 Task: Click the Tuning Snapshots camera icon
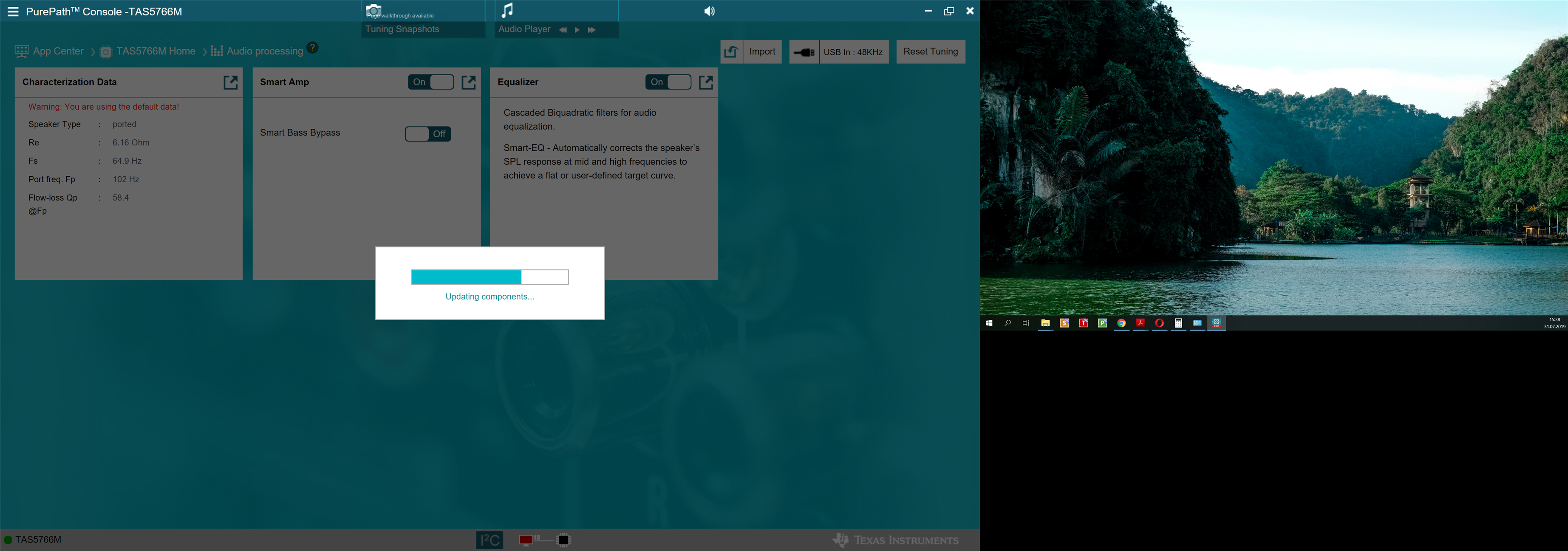[x=374, y=10]
